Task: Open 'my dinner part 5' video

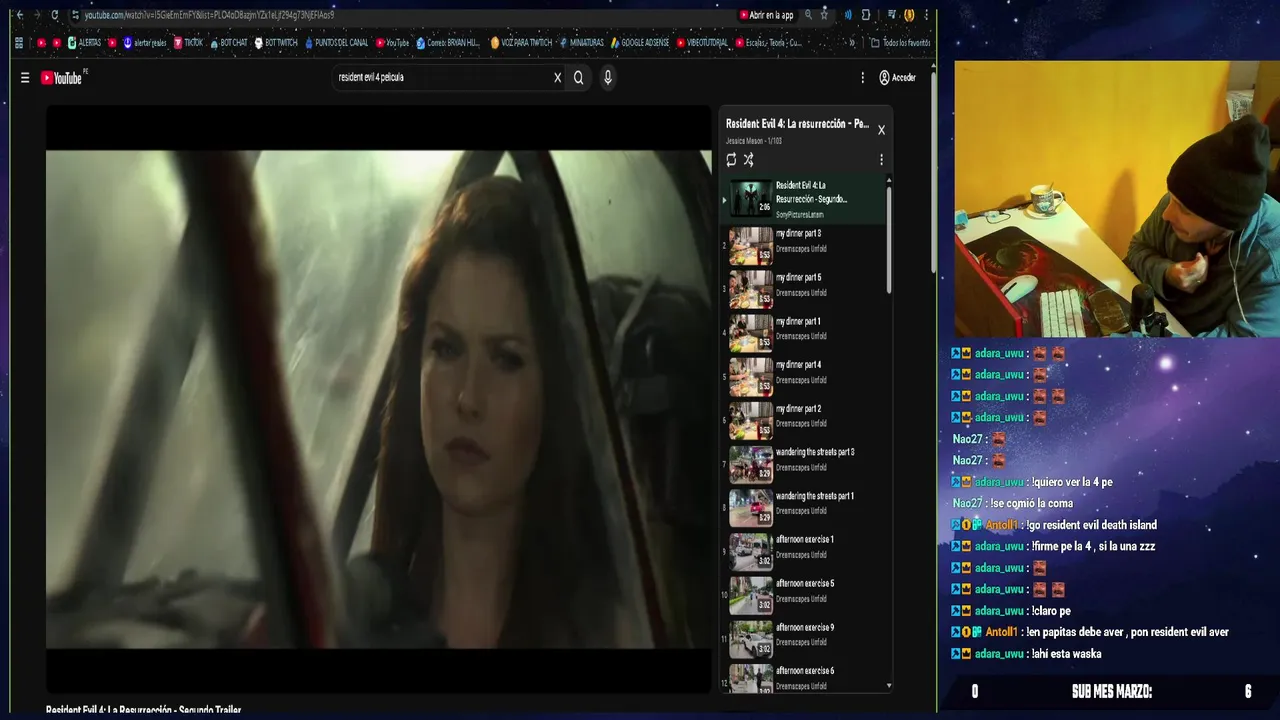Action: pyautogui.click(x=804, y=290)
